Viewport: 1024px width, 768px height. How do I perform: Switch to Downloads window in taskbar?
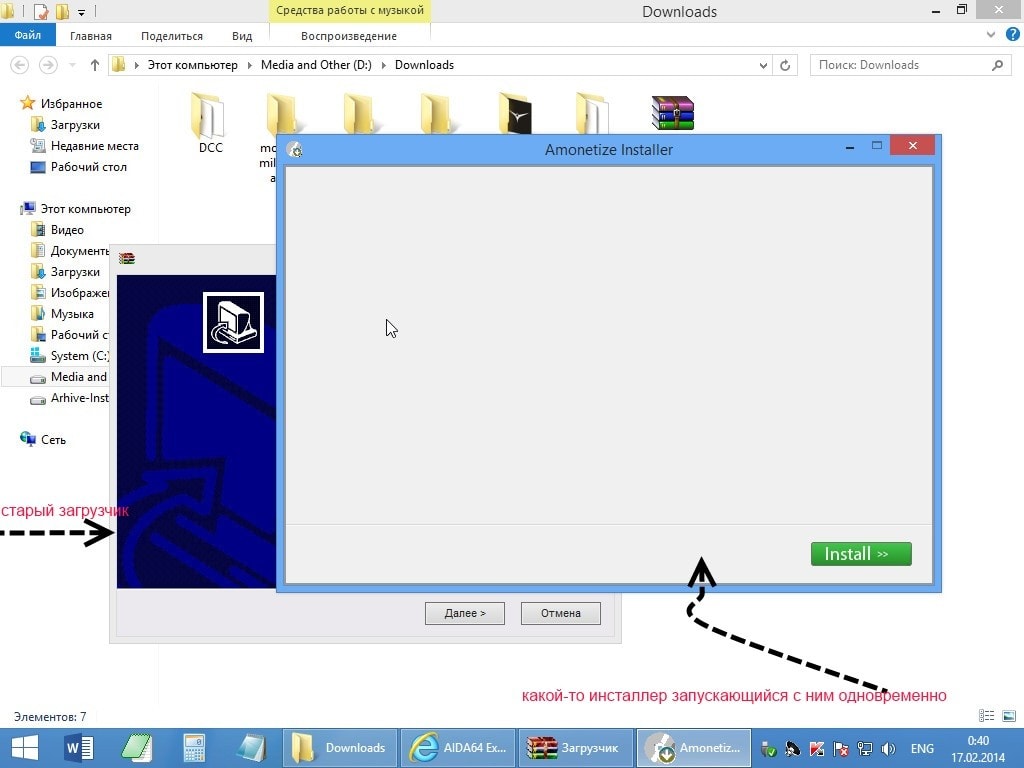340,748
